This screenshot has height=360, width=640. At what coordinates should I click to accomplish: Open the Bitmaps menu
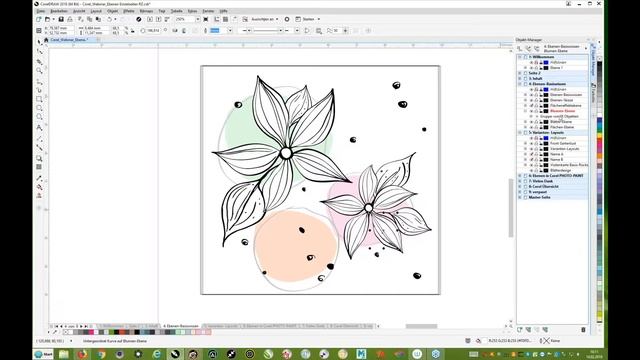(146, 11)
